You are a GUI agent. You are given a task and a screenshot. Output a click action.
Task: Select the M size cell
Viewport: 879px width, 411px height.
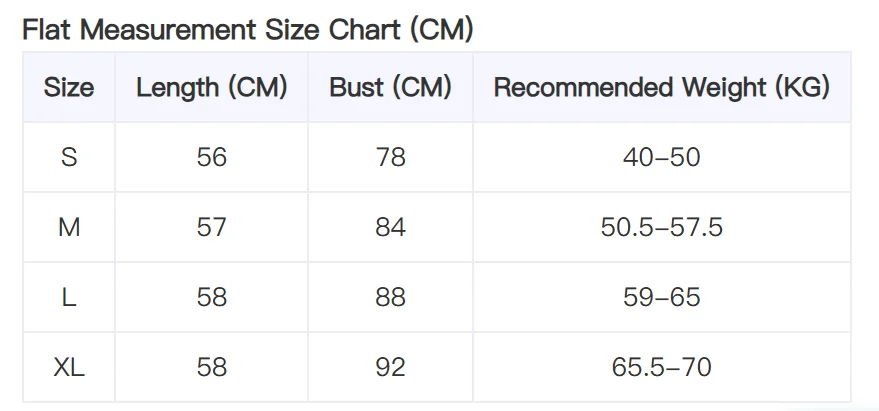tap(69, 227)
